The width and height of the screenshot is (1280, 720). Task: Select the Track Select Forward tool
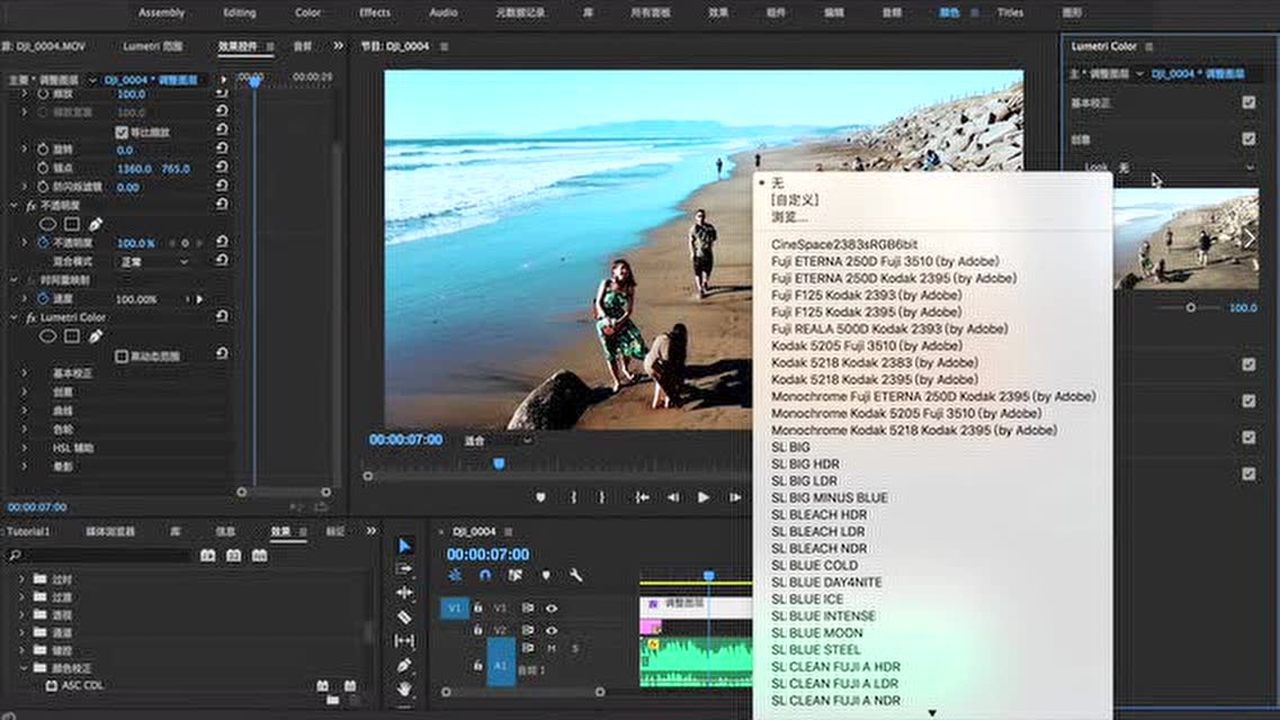tap(404, 569)
